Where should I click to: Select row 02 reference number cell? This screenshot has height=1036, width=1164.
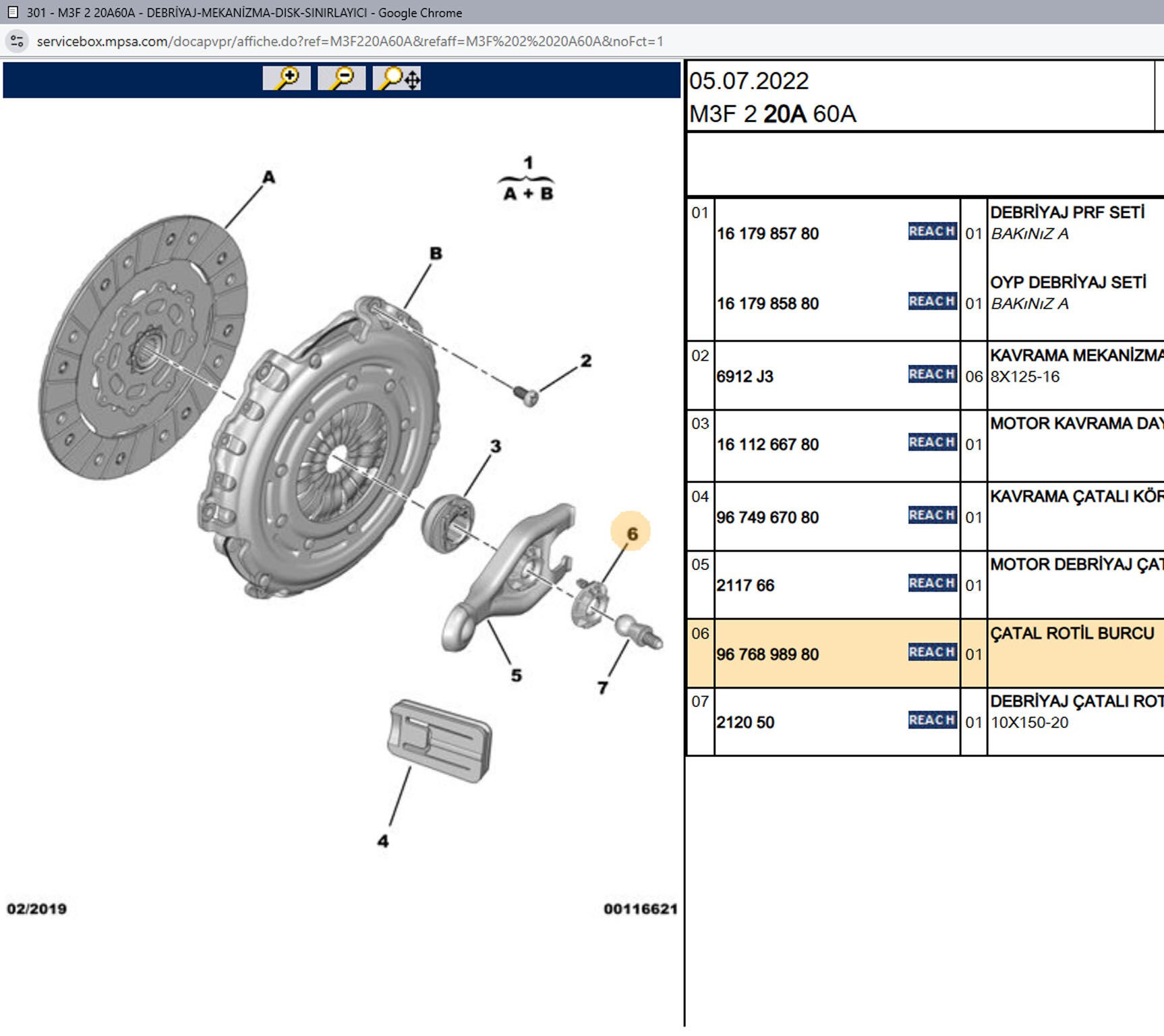pyautogui.click(x=700, y=356)
